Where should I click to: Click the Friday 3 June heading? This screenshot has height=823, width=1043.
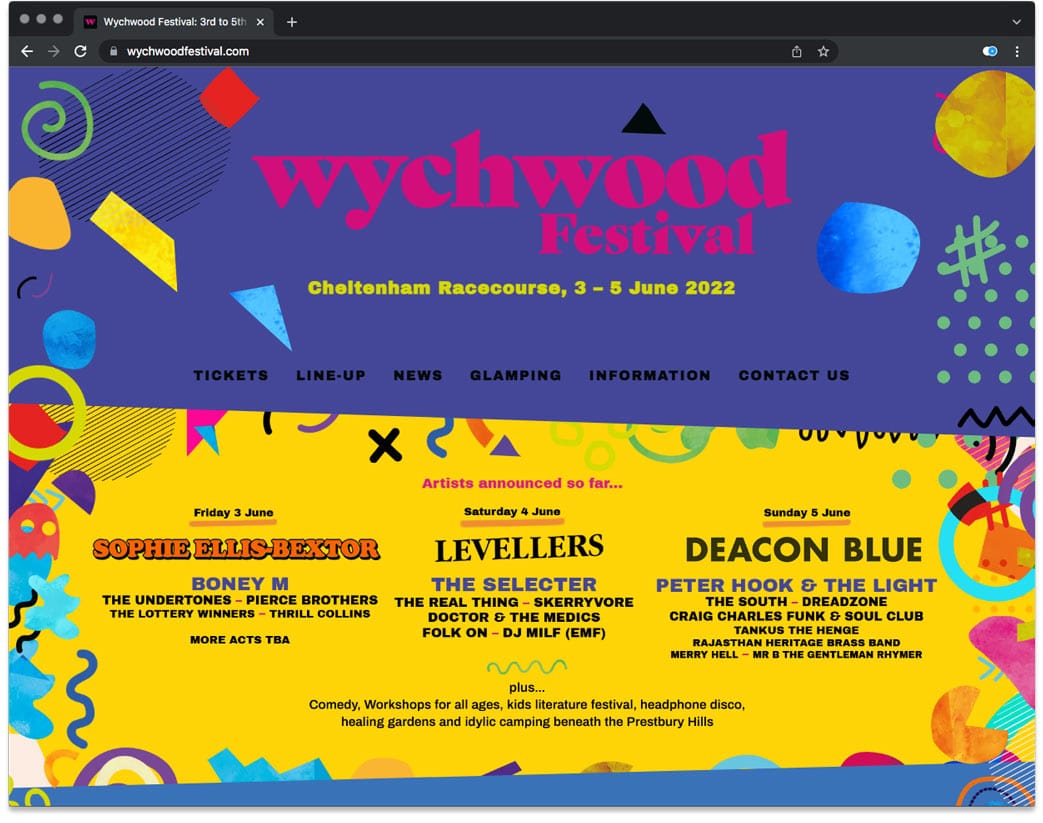[x=233, y=512]
